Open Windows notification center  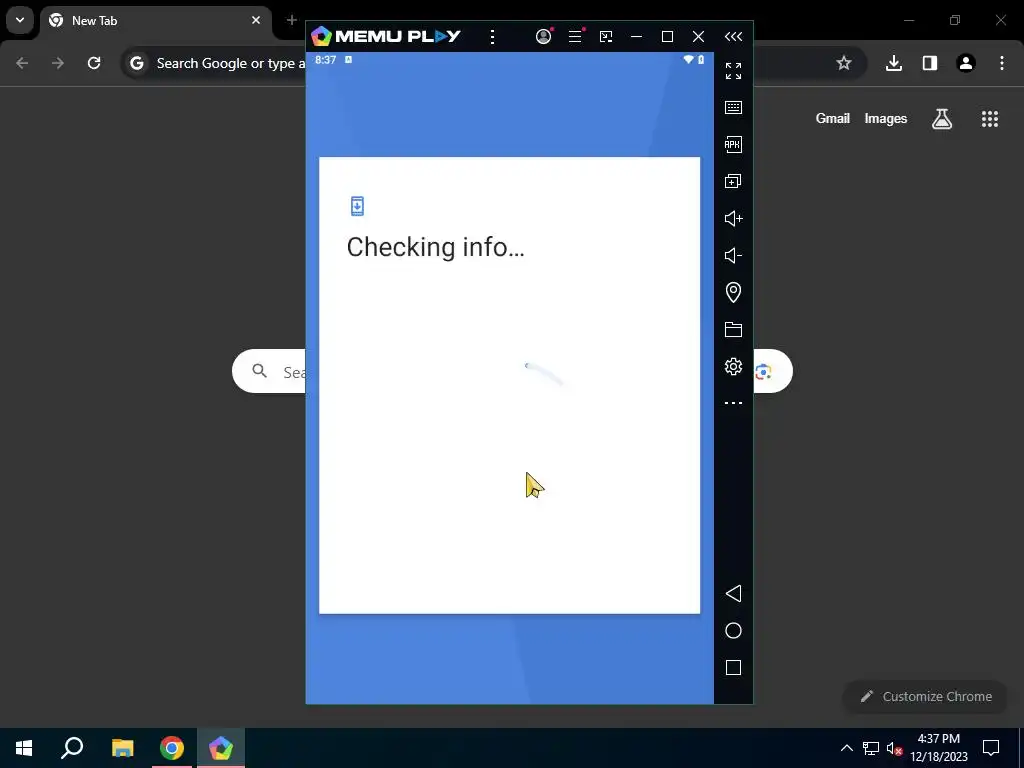tap(991, 748)
